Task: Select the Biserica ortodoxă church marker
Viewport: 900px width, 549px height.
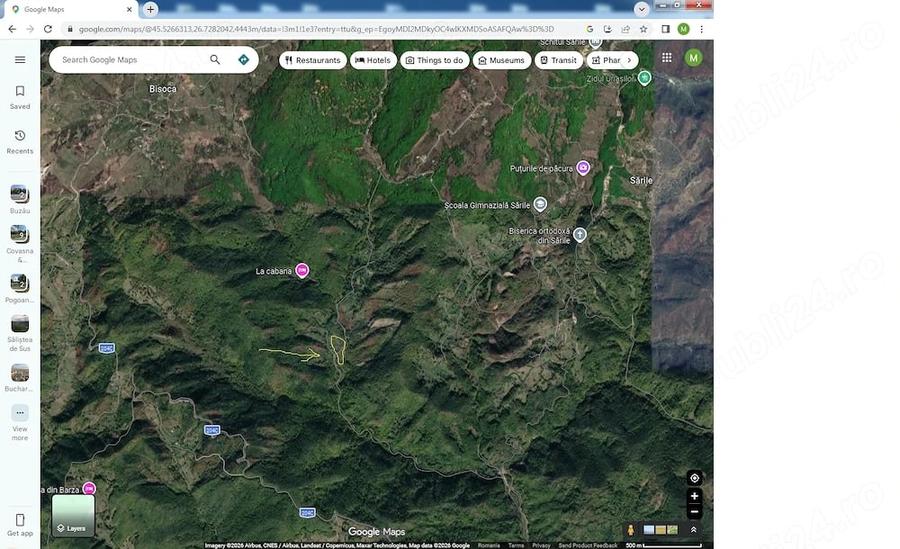Action: point(580,234)
